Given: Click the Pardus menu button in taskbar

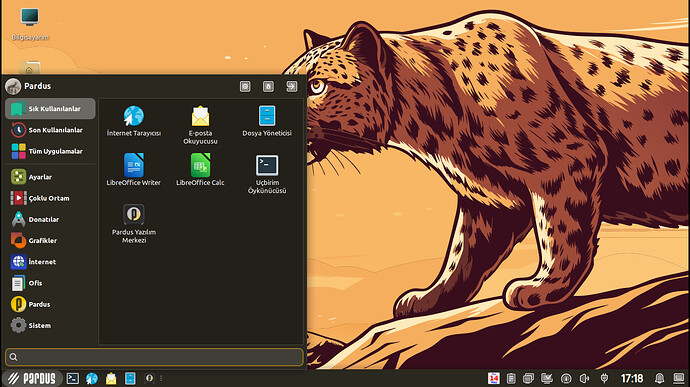Looking at the screenshot, I should [32, 378].
